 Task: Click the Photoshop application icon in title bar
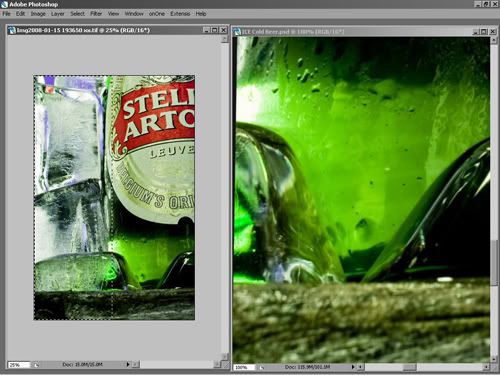4,4
